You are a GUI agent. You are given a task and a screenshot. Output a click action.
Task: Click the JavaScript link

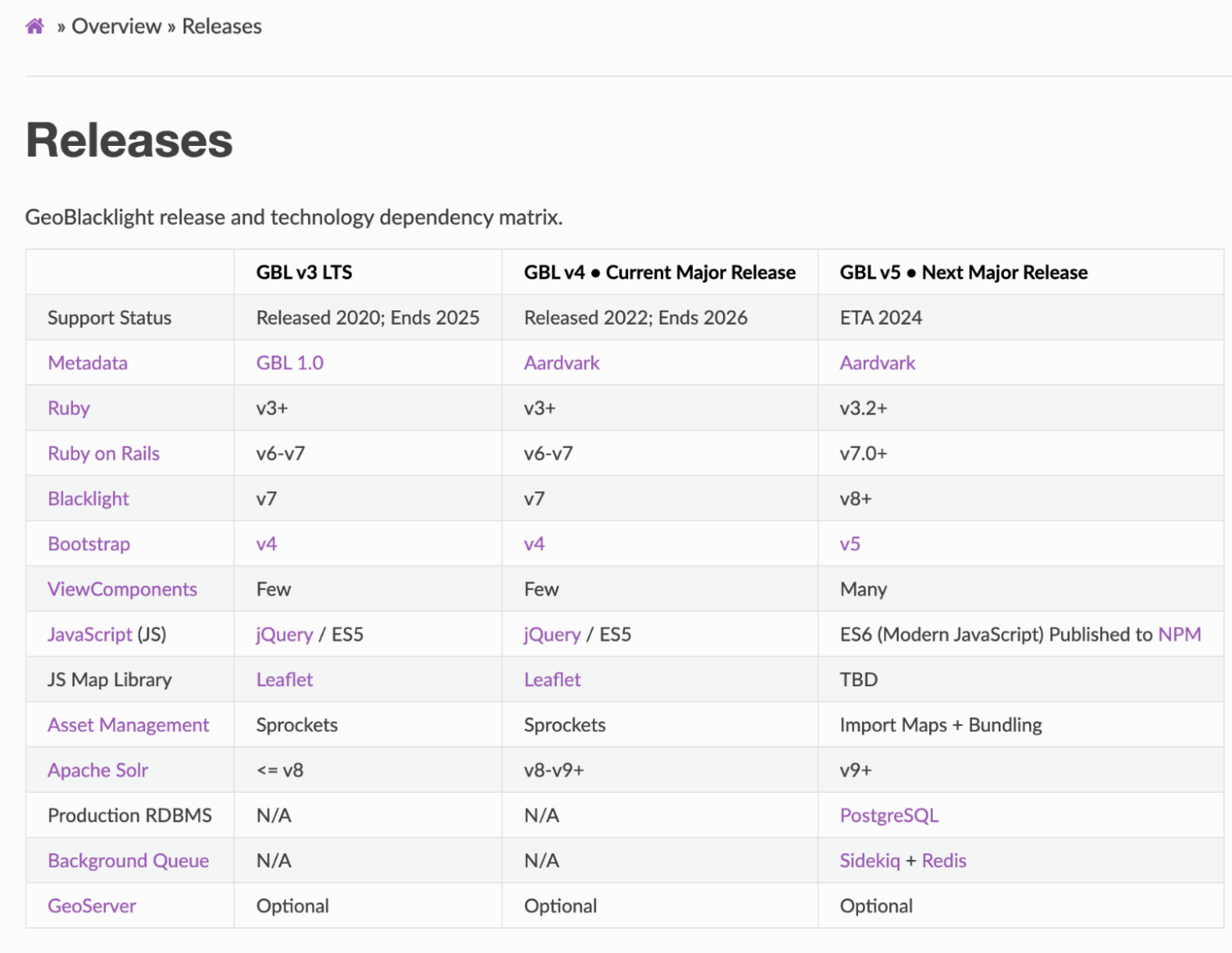(90, 634)
